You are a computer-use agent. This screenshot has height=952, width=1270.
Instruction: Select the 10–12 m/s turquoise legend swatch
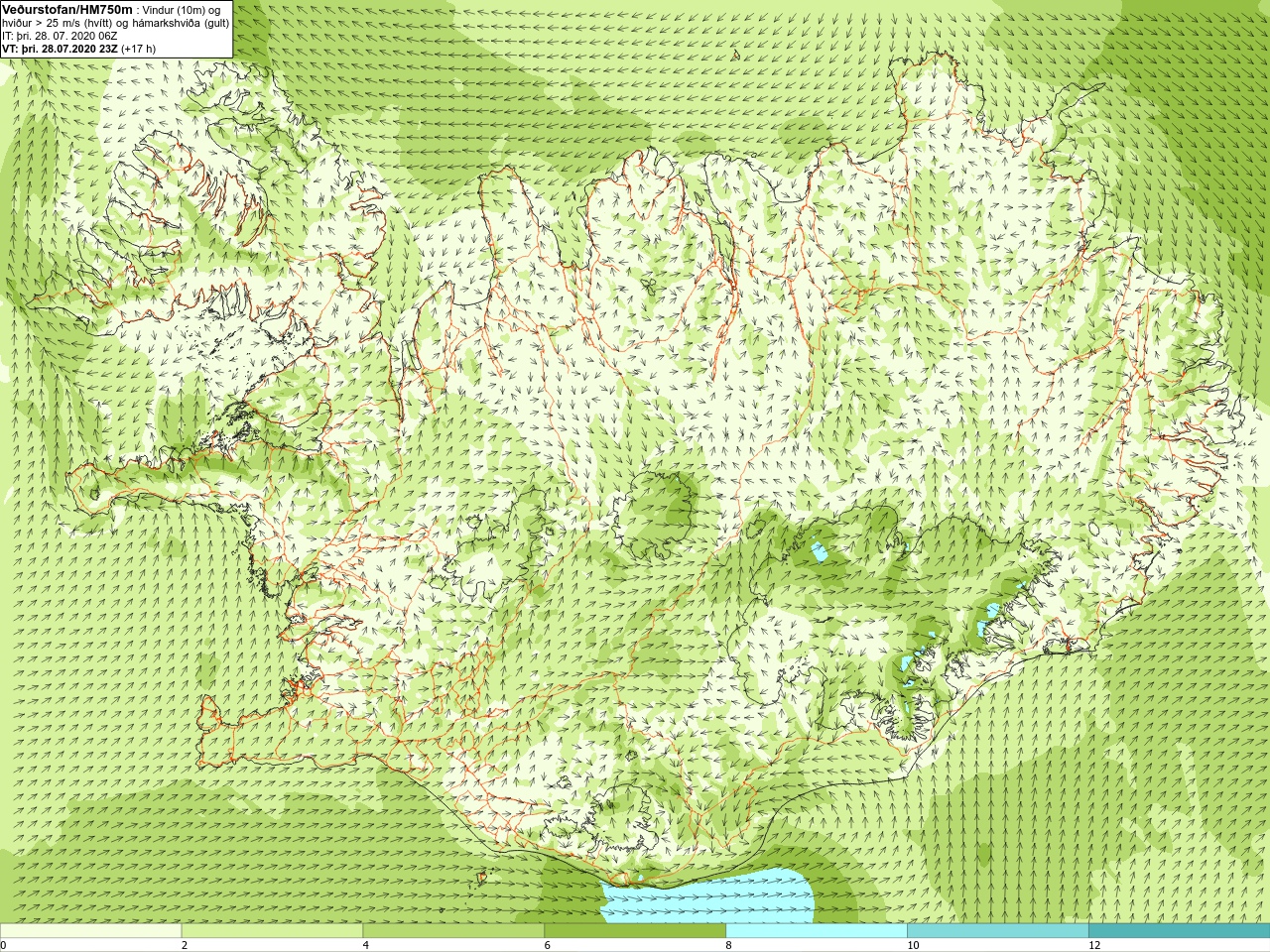(997, 931)
